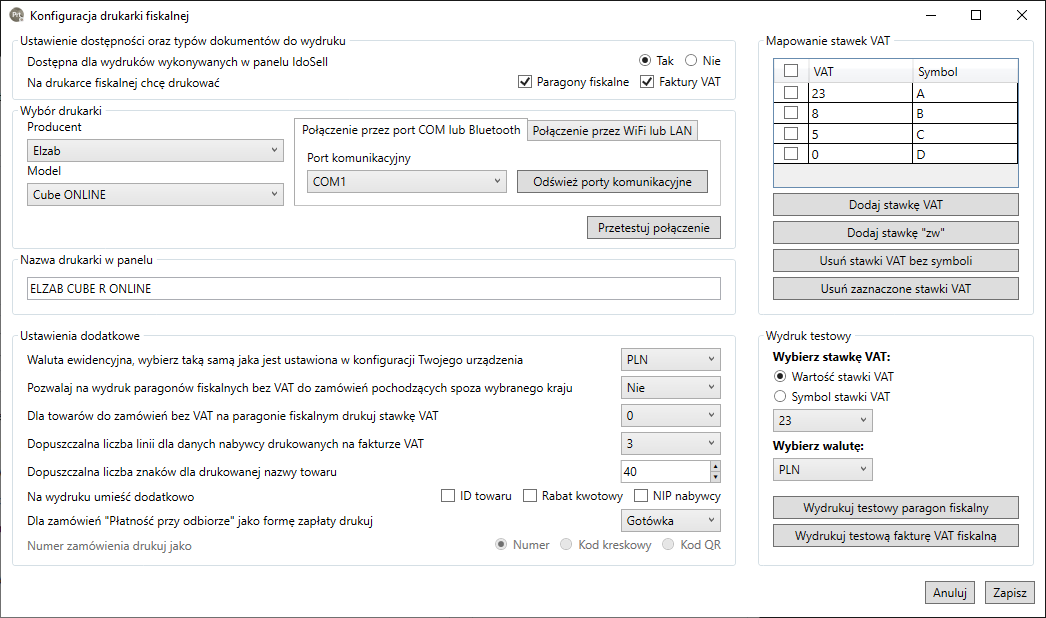Image resolution: width=1046 pixels, height=618 pixels.
Task: Click the printer name field ELZAB CUBE R ONLINE
Action: click(x=373, y=288)
